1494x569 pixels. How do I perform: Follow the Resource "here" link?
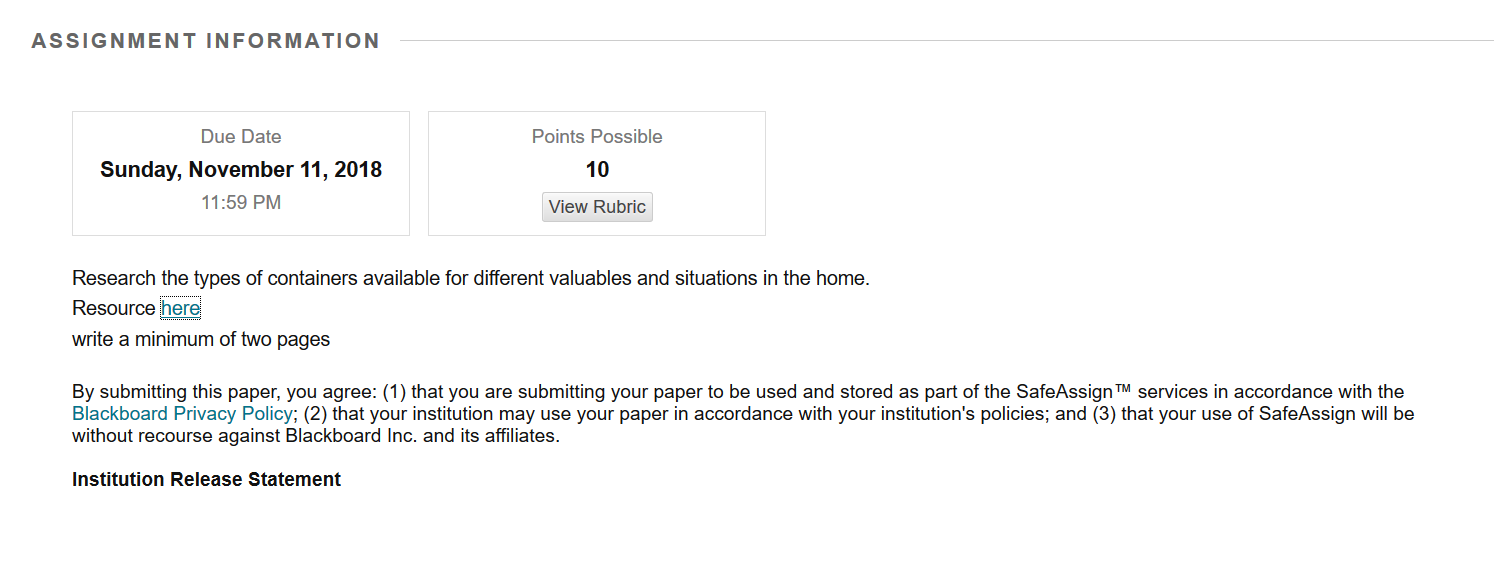[181, 308]
